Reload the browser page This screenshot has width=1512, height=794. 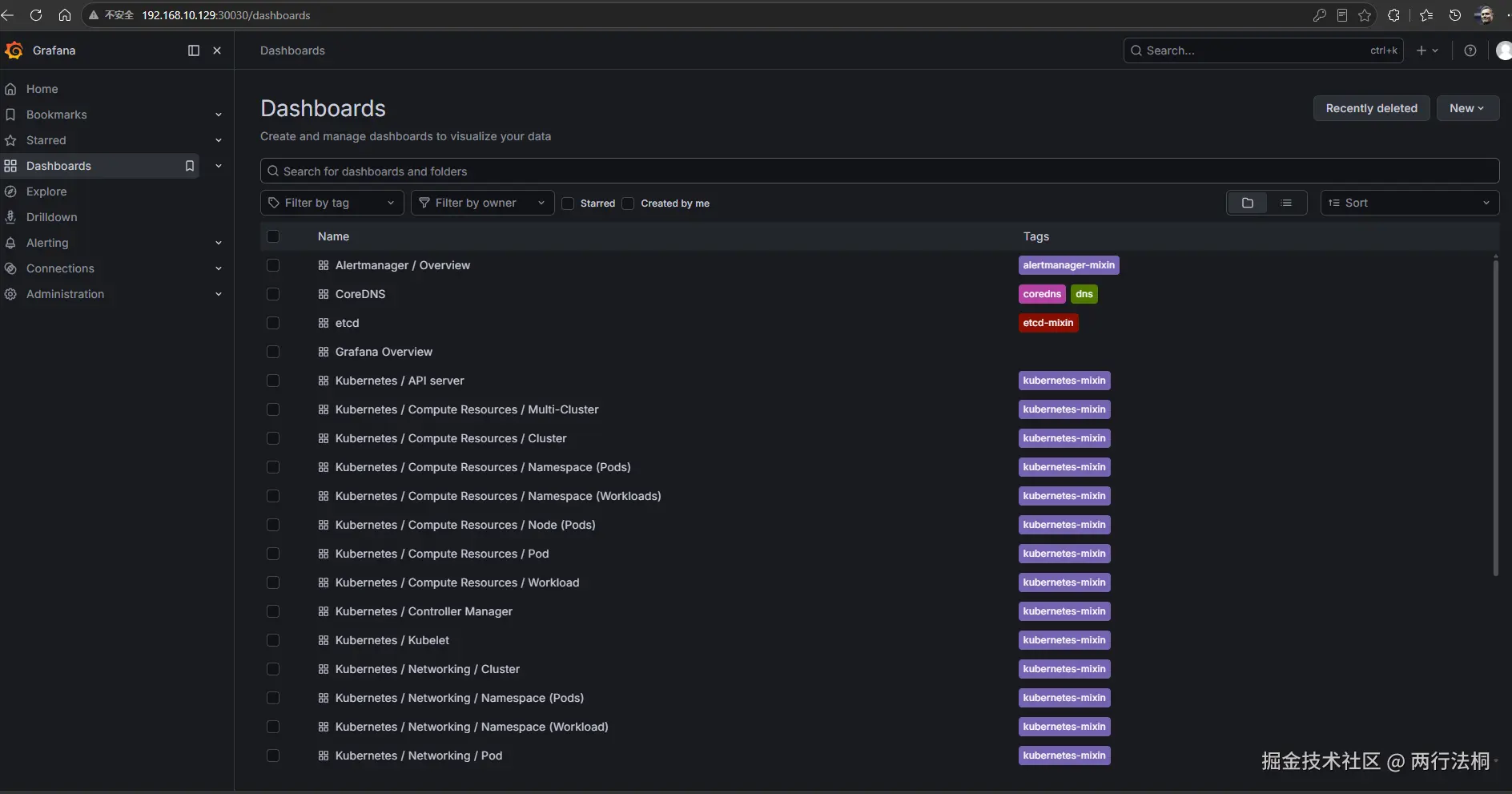(x=36, y=15)
